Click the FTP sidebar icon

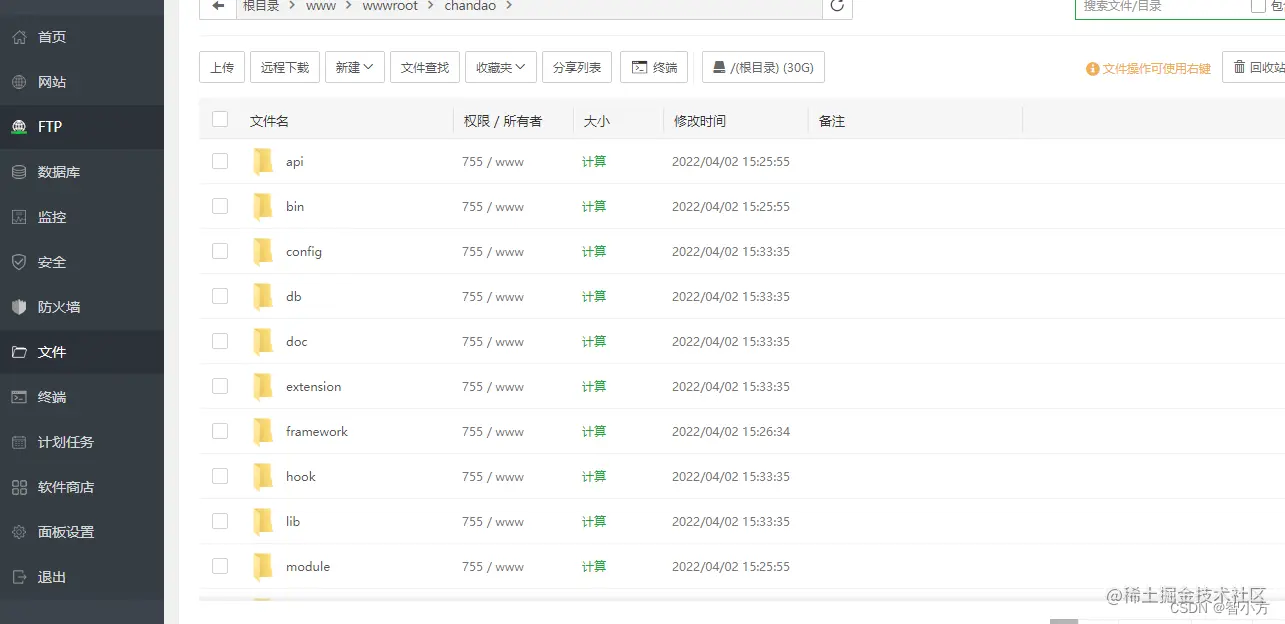tap(19, 127)
